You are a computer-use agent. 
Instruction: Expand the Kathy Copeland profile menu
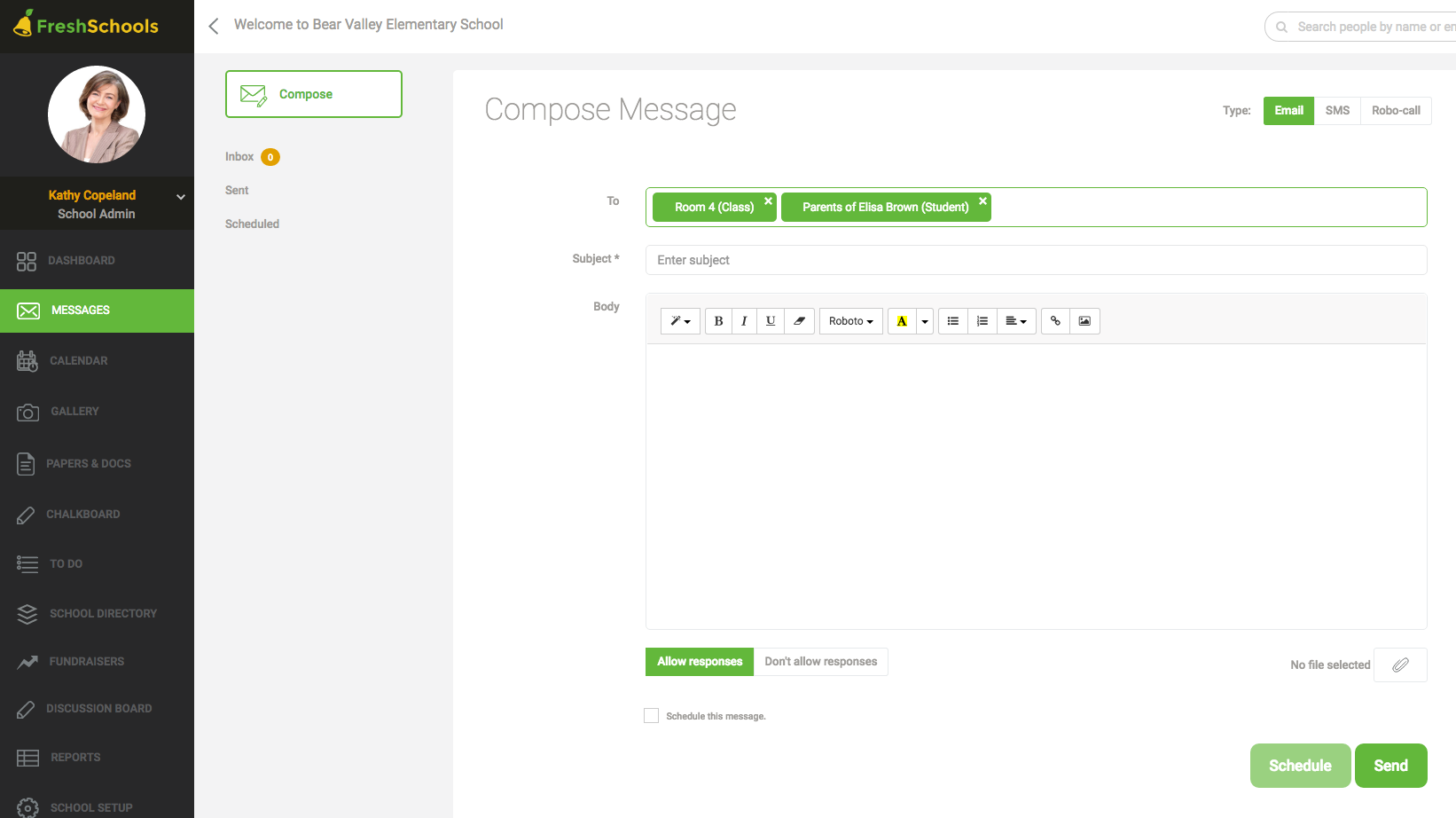click(181, 197)
